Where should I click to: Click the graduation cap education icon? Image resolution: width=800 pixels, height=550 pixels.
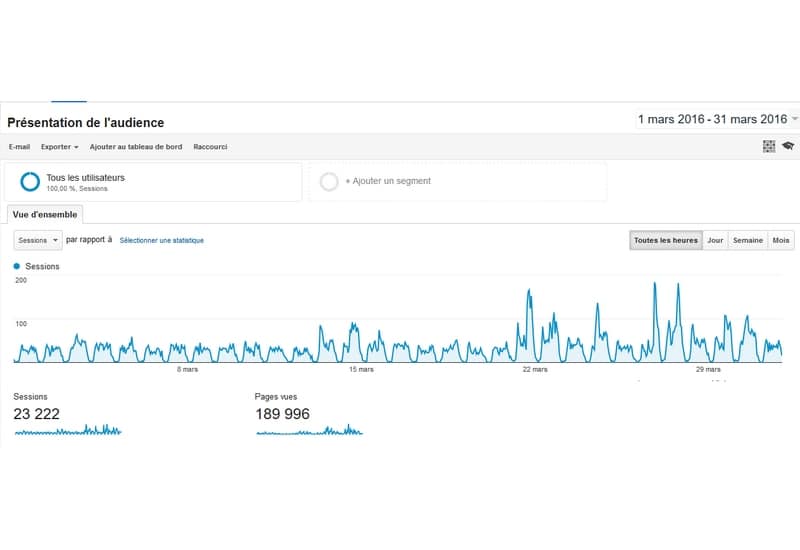point(788,146)
